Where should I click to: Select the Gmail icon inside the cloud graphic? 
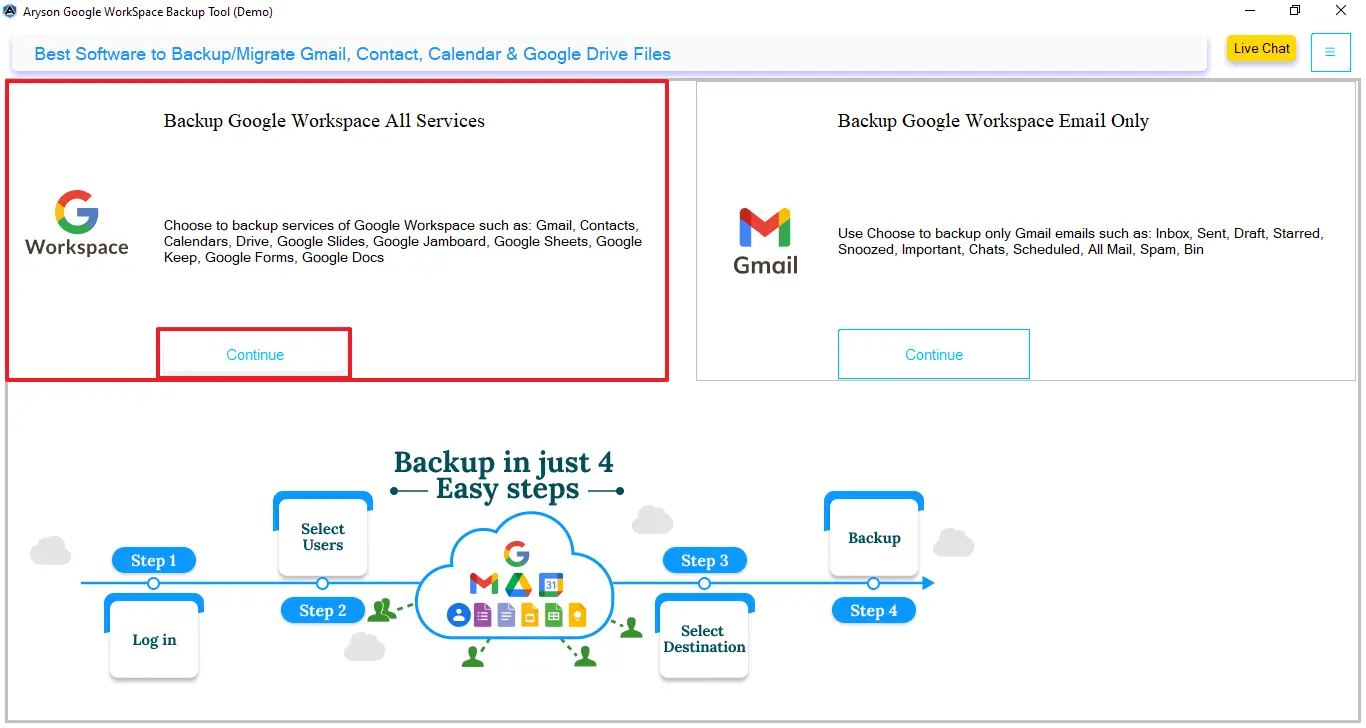(484, 584)
